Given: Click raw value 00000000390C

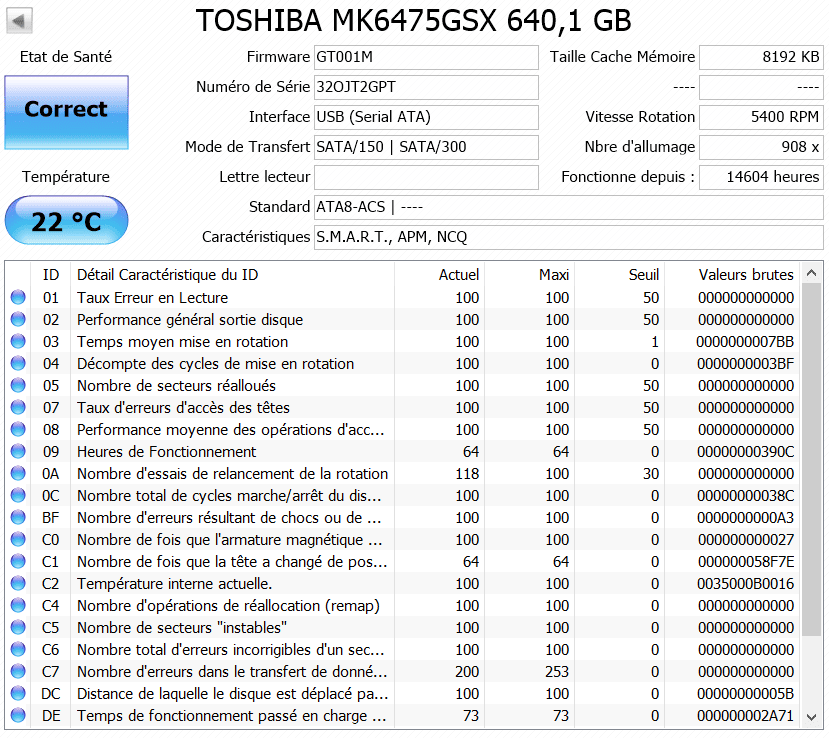Looking at the screenshot, I should click(x=745, y=451).
